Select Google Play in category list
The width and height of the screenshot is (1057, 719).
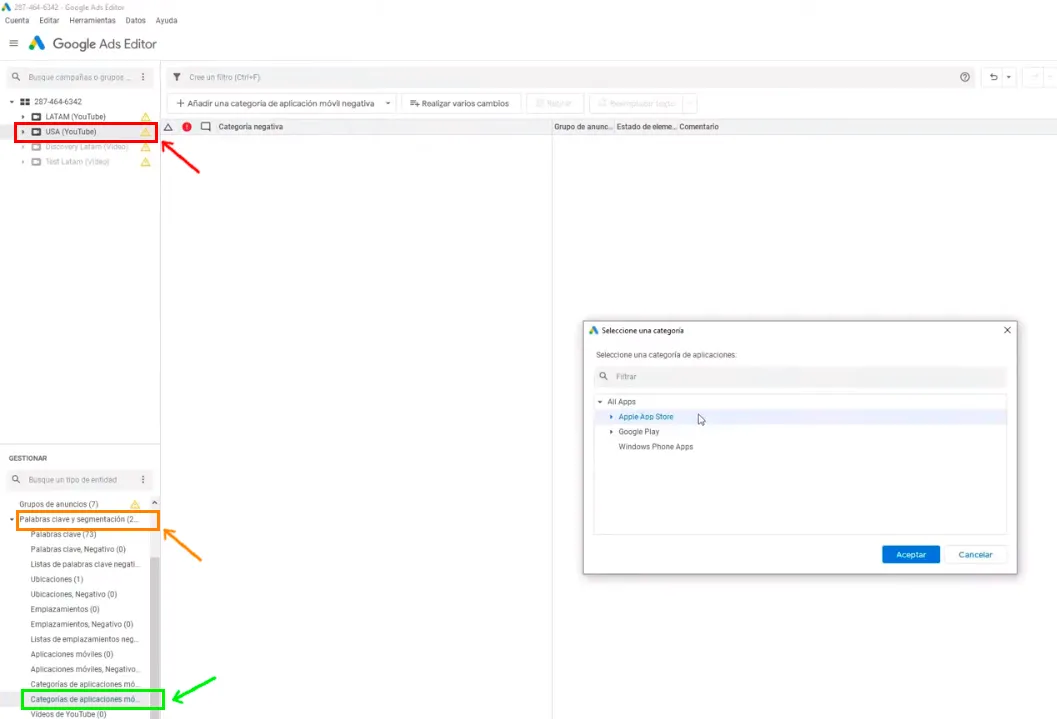[x=638, y=431]
